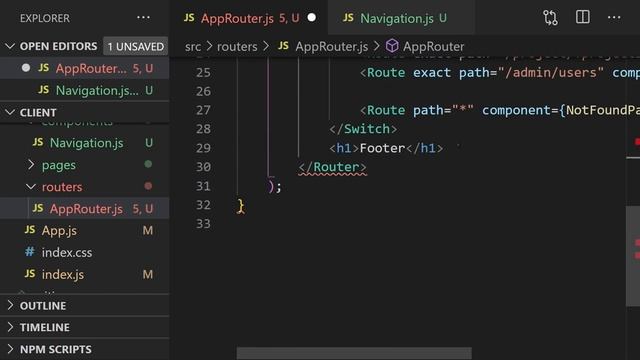Click M badge next to App.js
This screenshot has height=360, width=640.
147,230
